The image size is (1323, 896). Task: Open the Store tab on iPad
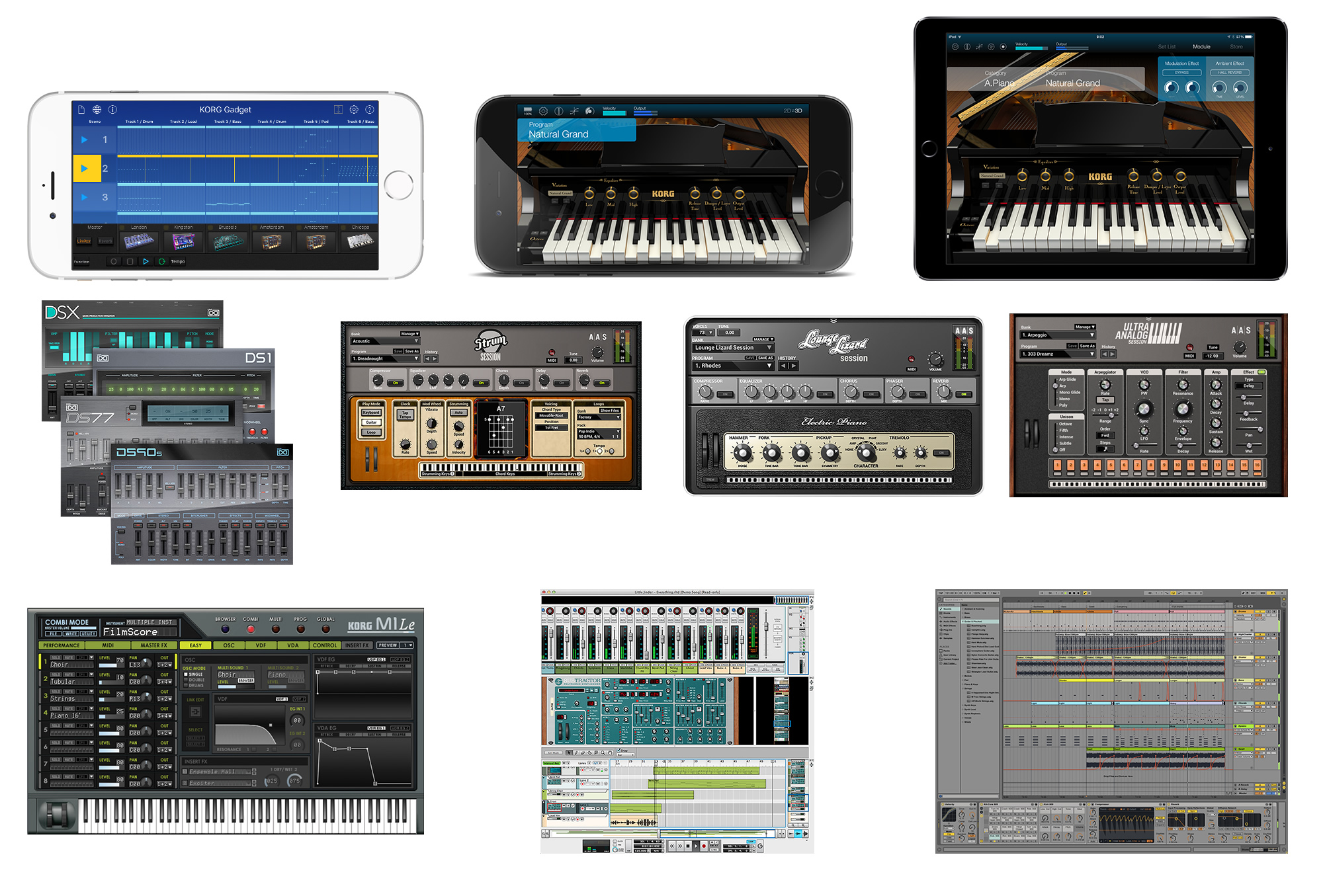(1236, 47)
